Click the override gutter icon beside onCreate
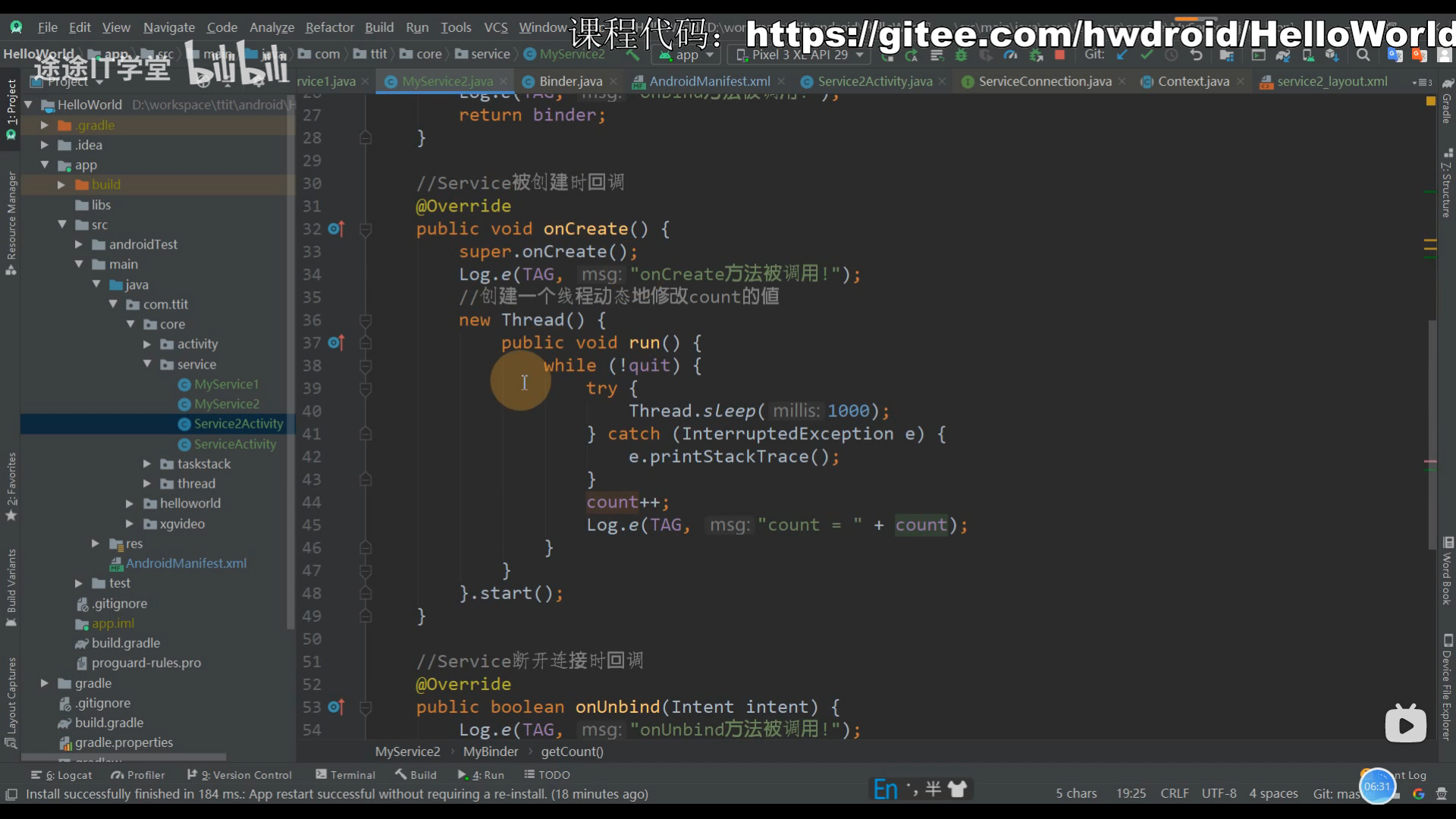1456x819 pixels. pyautogui.click(x=336, y=228)
